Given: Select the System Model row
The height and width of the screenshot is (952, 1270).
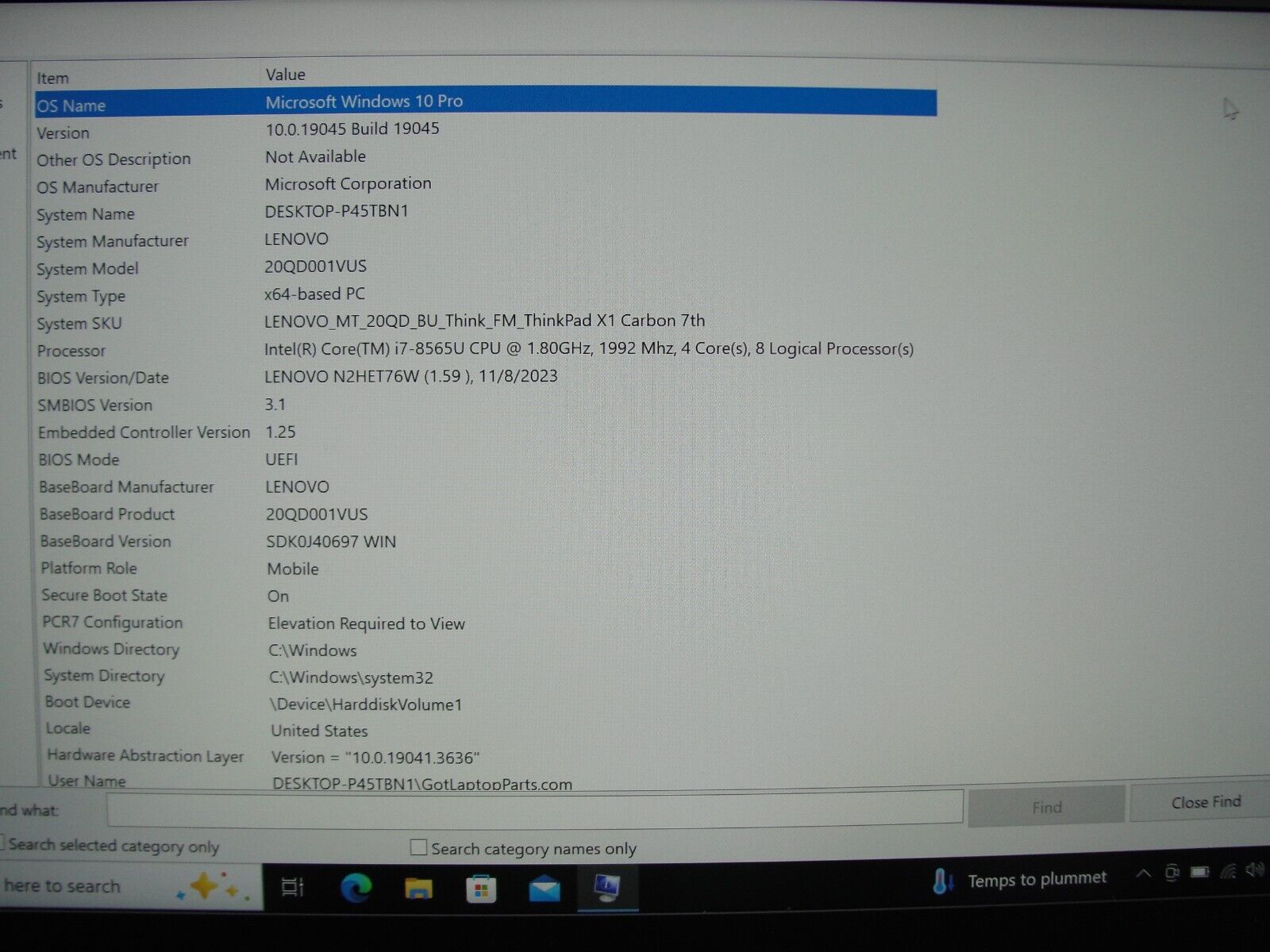Looking at the screenshot, I should coord(88,269).
